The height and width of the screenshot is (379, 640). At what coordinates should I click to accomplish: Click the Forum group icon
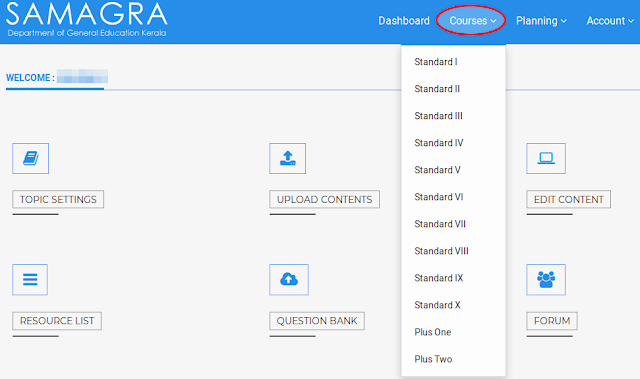(546, 279)
